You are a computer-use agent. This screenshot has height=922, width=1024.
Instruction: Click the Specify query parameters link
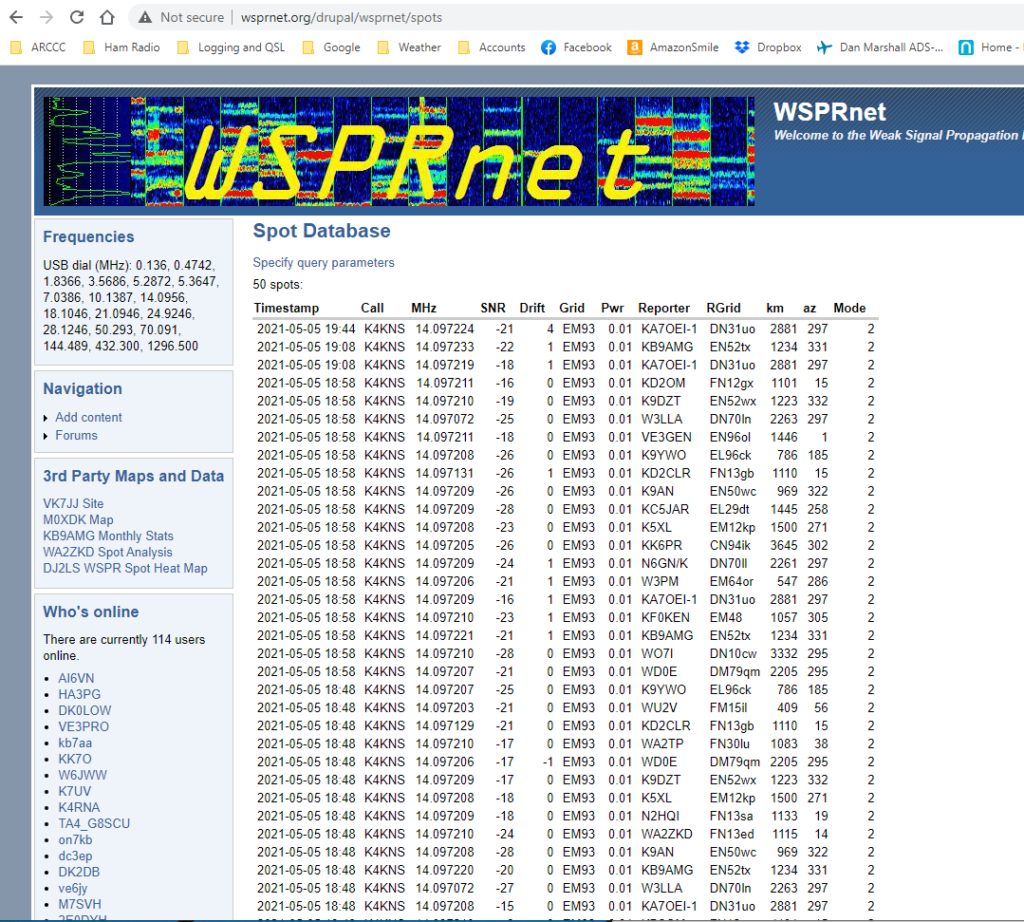tap(323, 263)
